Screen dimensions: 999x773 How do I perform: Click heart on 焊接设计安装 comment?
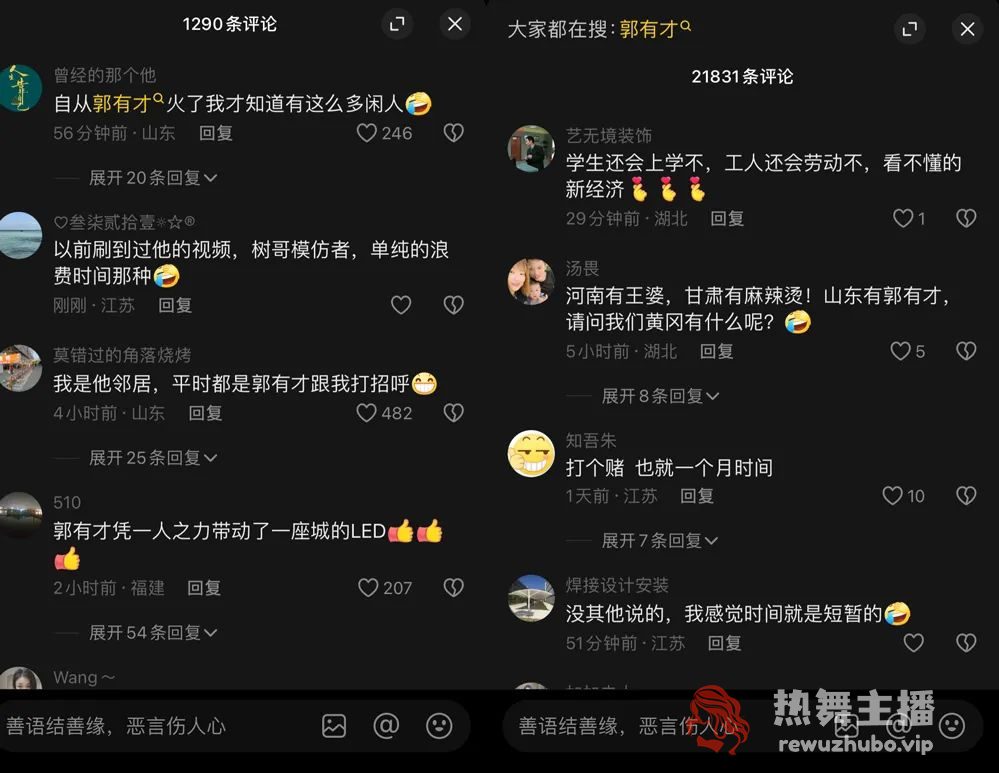click(x=914, y=642)
